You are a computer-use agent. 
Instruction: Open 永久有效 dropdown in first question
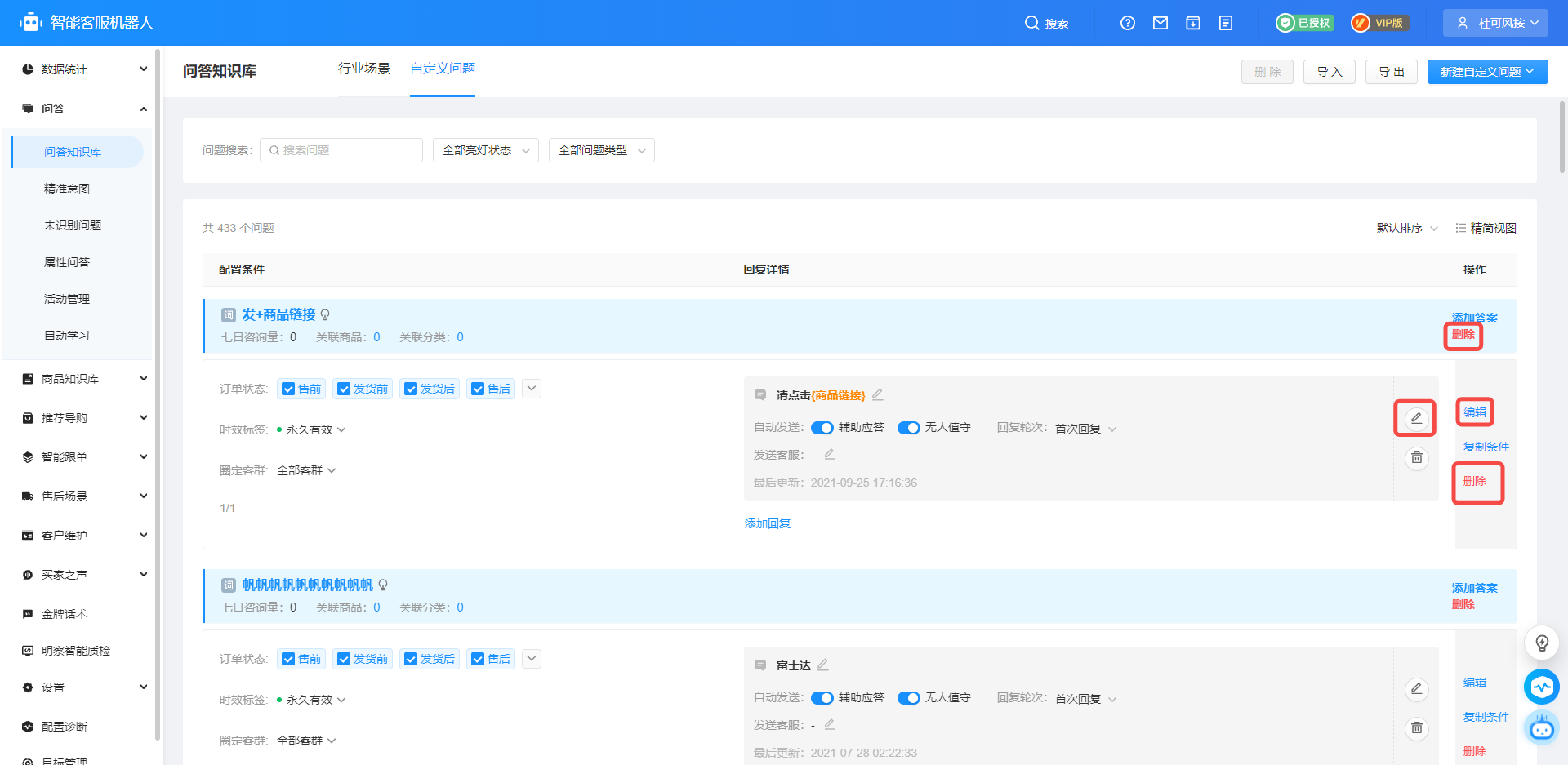316,429
